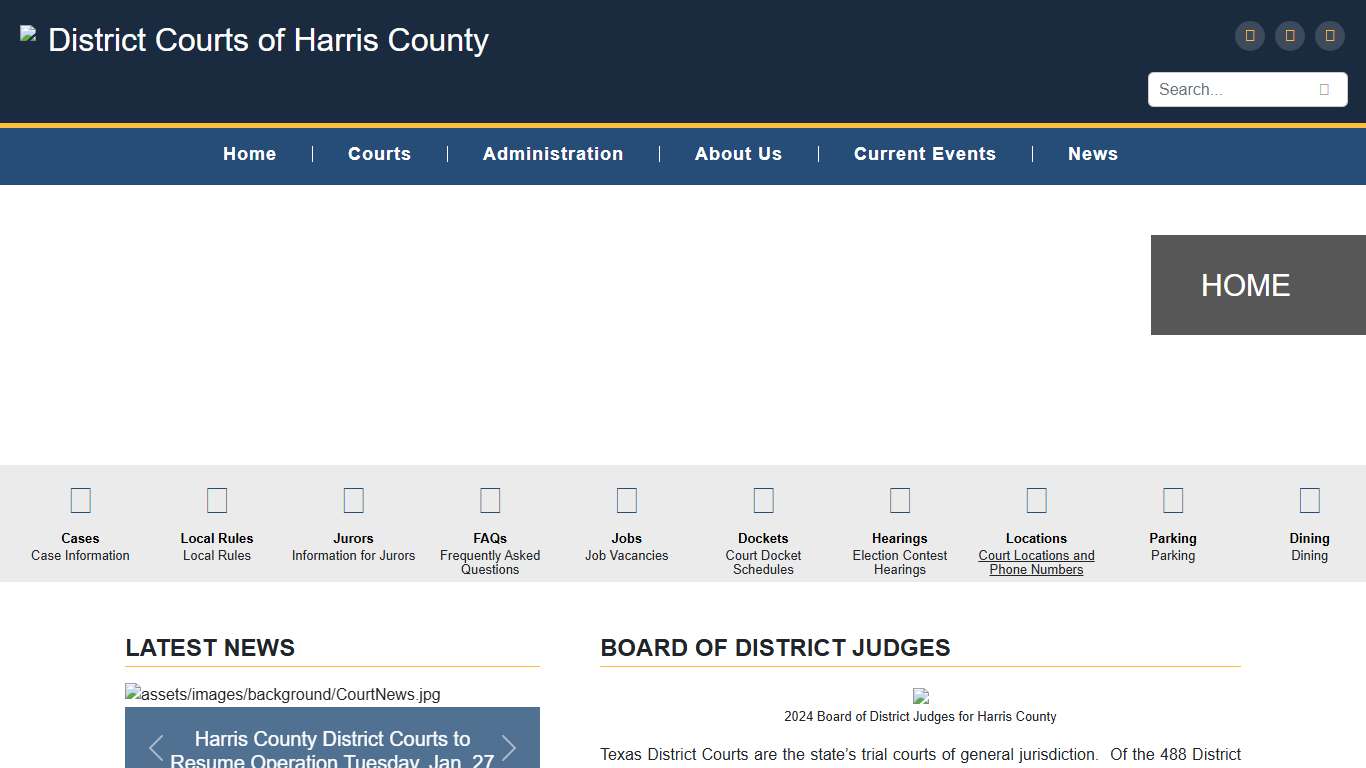
Task: Expand the About Us menu
Action: (738, 154)
